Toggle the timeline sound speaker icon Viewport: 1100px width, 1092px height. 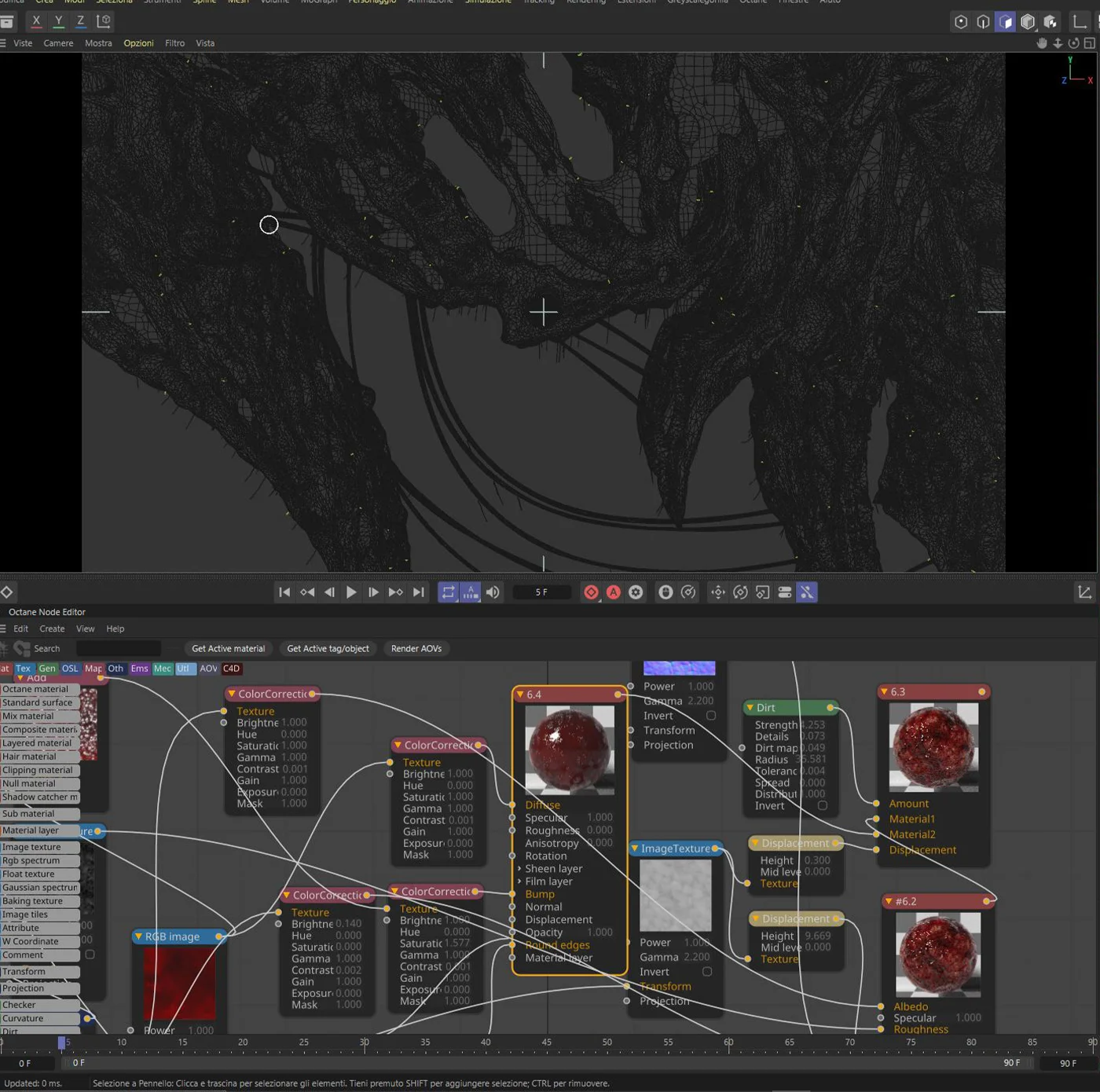(x=493, y=592)
